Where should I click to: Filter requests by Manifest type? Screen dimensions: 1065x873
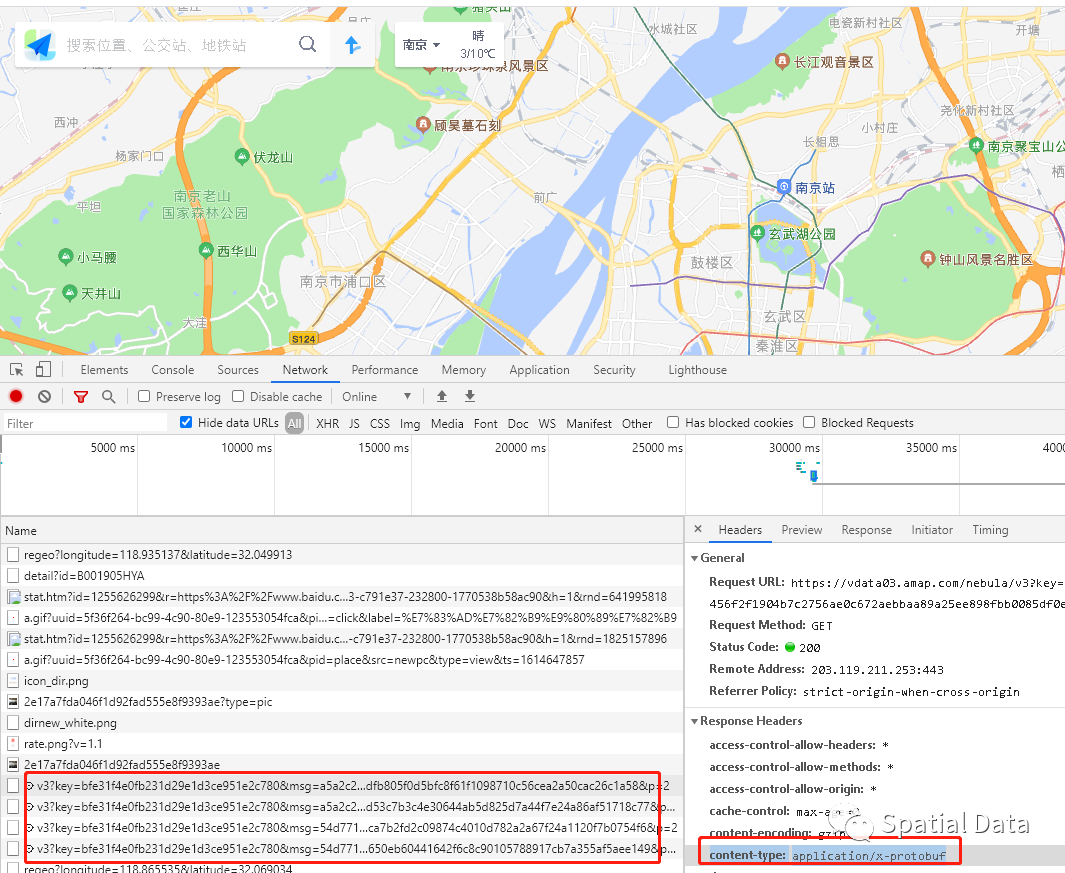tap(589, 423)
